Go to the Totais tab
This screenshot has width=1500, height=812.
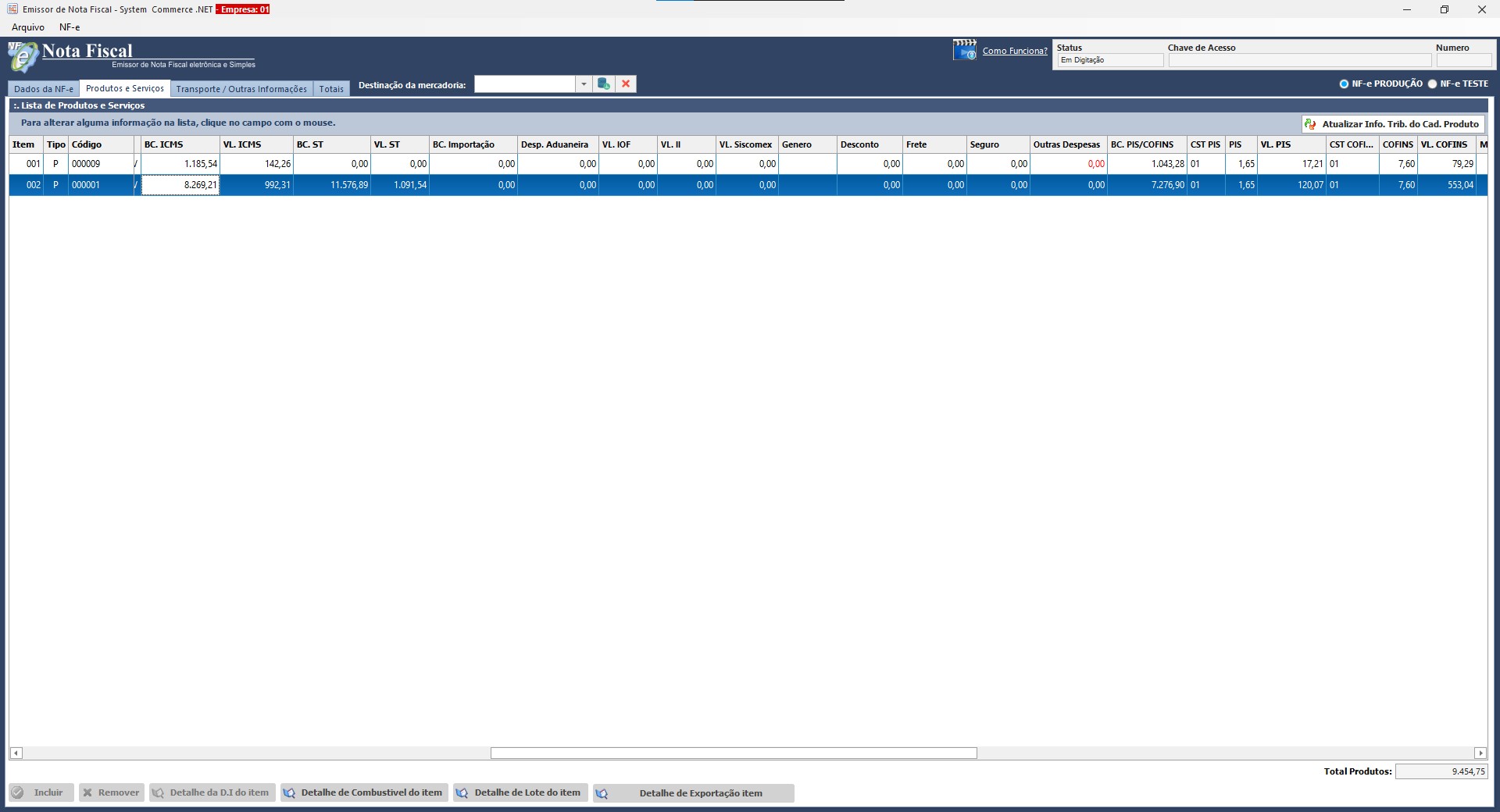click(x=331, y=89)
